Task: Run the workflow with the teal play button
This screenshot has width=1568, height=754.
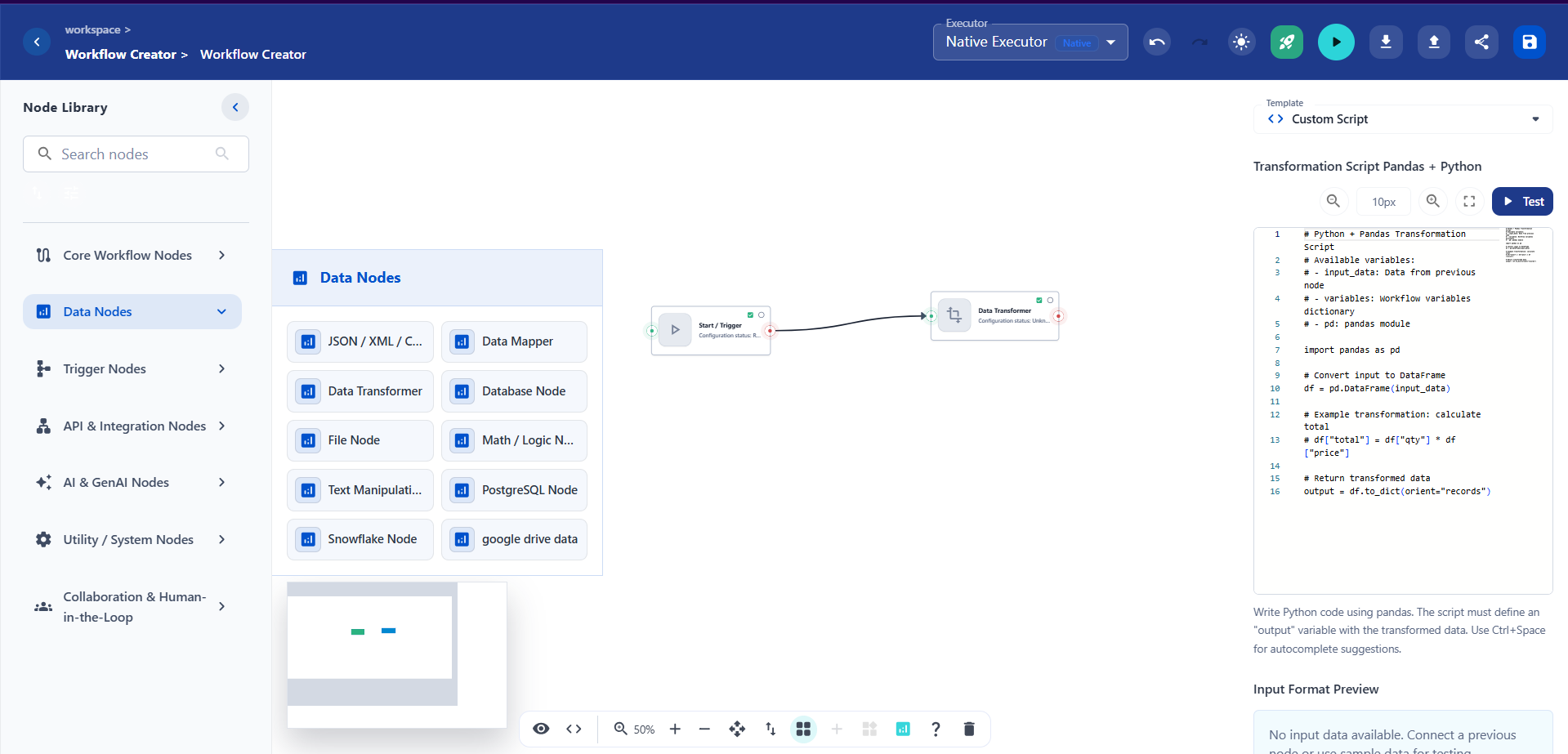Action: [1335, 42]
